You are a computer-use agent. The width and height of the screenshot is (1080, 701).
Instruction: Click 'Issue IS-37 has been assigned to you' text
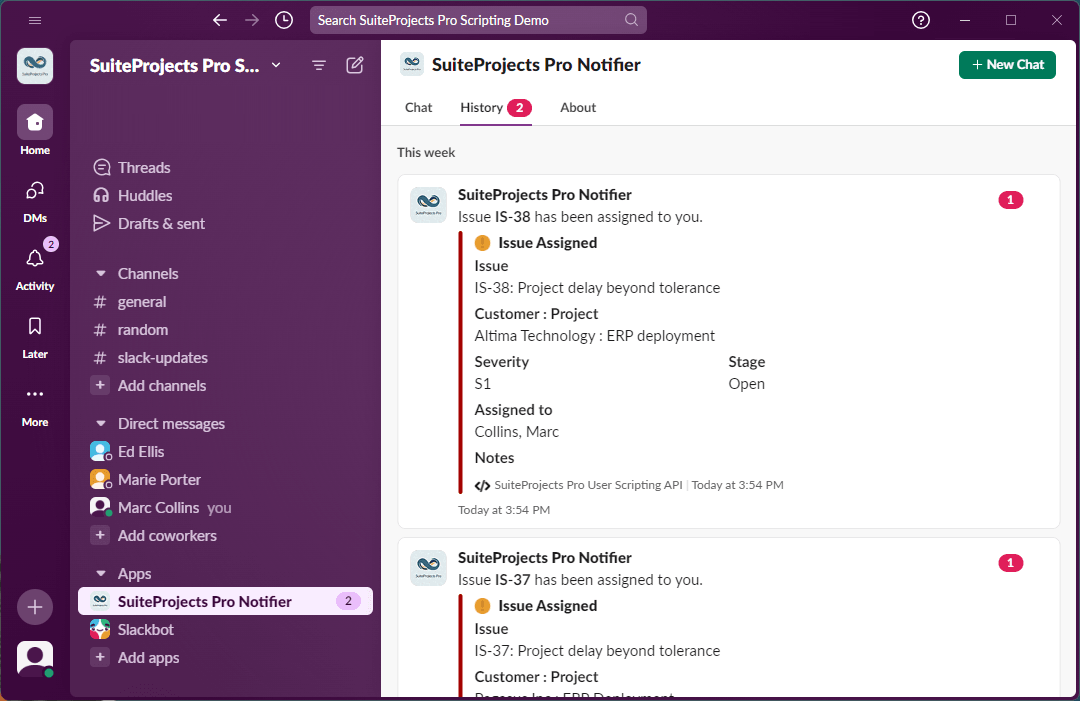click(x=580, y=580)
